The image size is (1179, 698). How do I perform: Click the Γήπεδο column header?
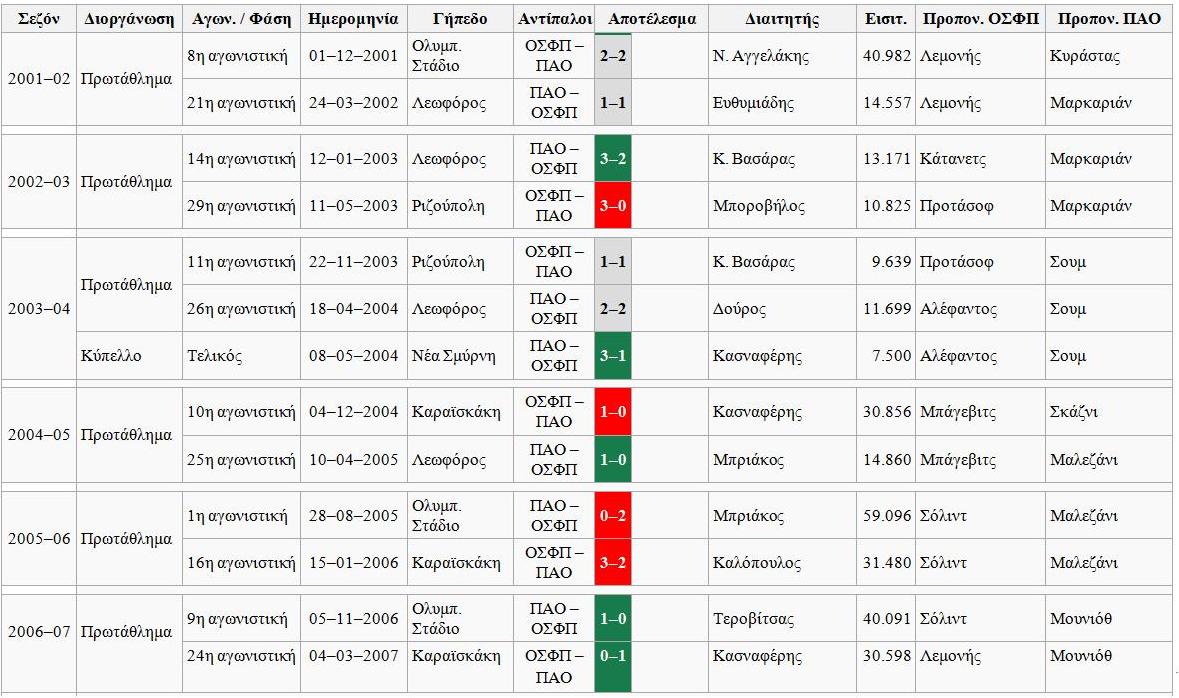[x=460, y=19]
